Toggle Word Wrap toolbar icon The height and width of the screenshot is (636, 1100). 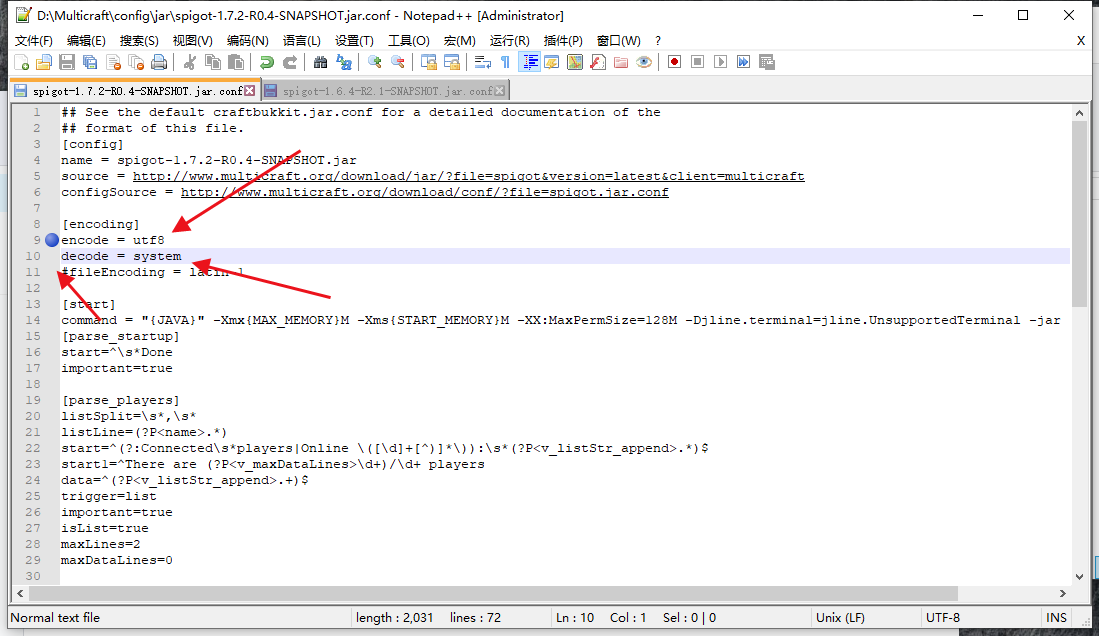coord(483,62)
